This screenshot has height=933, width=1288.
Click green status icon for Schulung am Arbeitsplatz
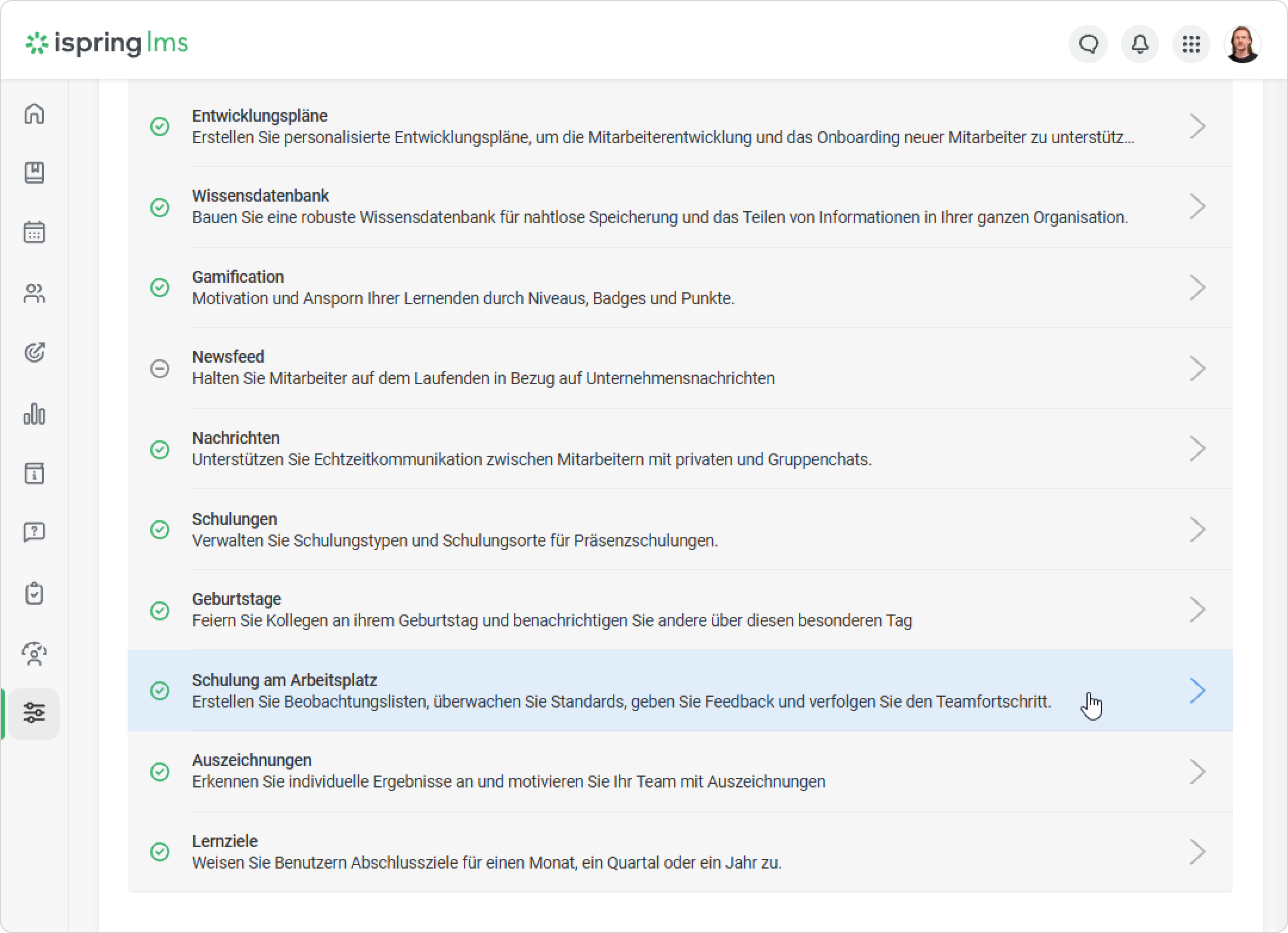click(x=160, y=691)
